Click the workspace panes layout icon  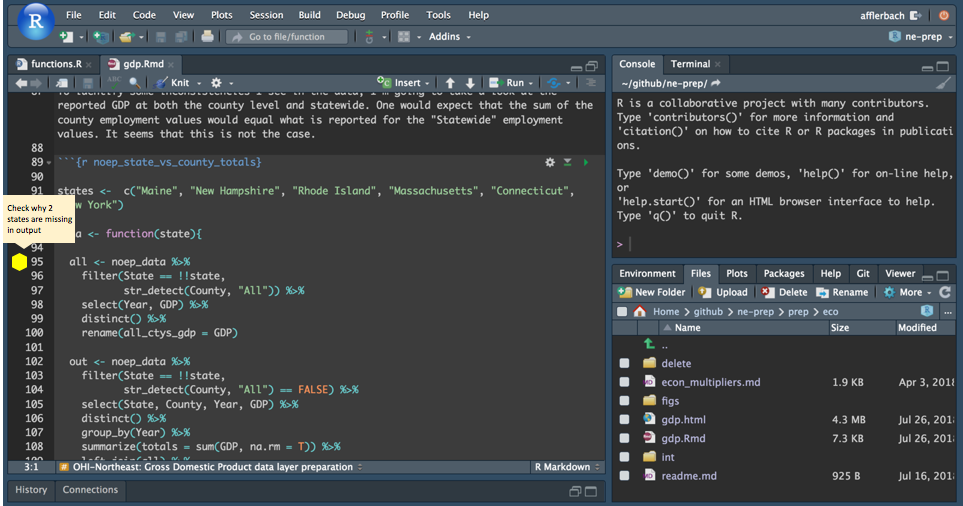(x=404, y=37)
